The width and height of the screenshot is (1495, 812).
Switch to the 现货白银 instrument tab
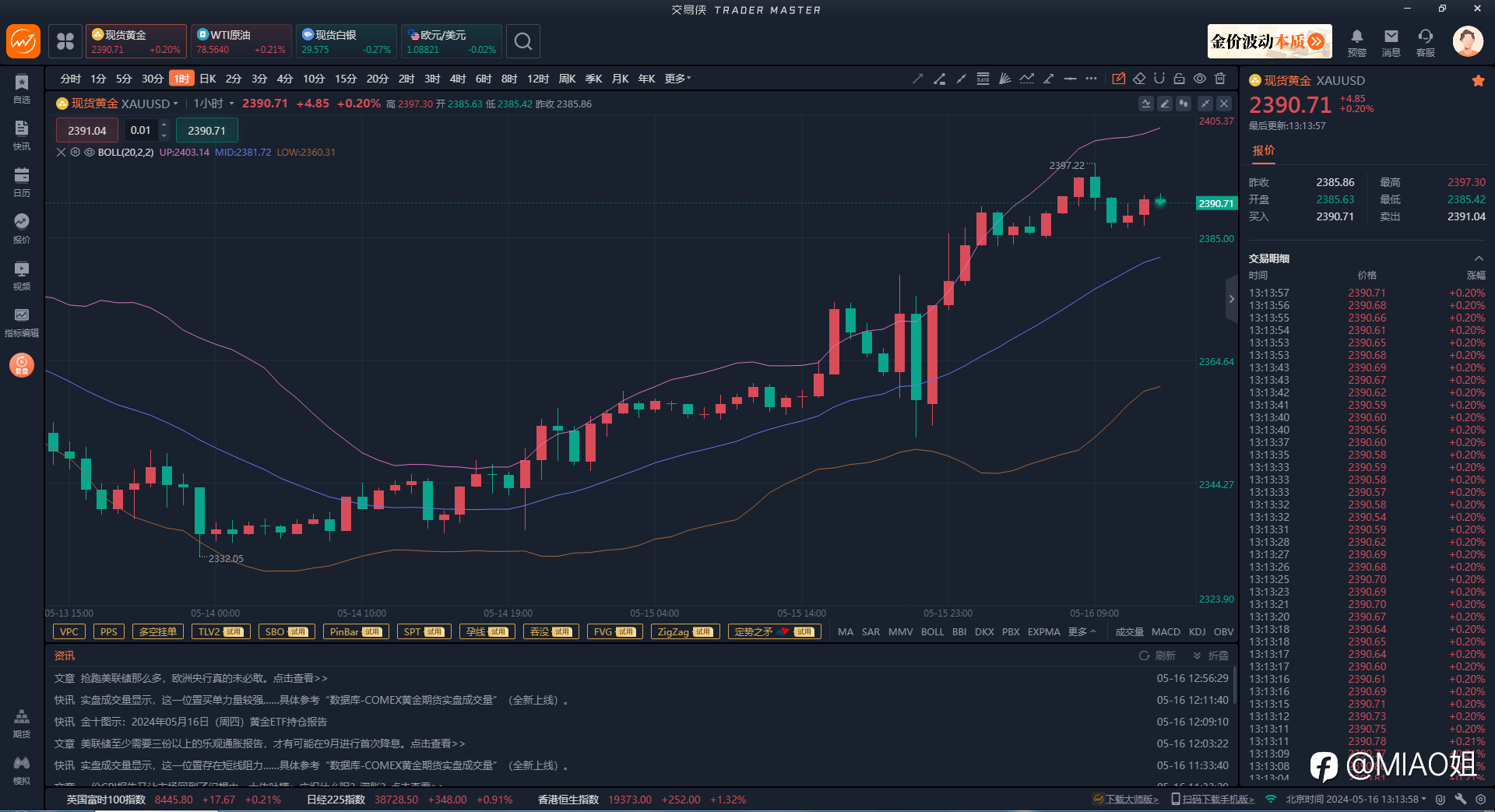tap(346, 41)
